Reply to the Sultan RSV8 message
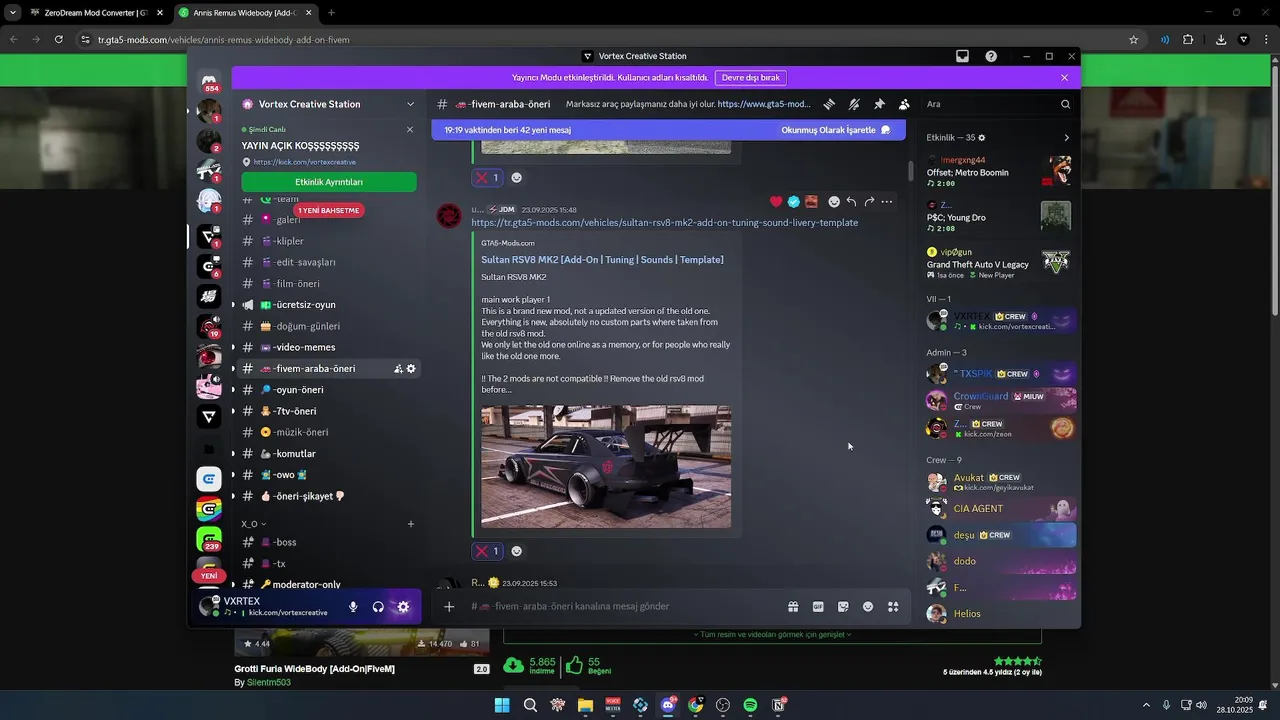This screenshot has height=720, width=1280. 851,202
